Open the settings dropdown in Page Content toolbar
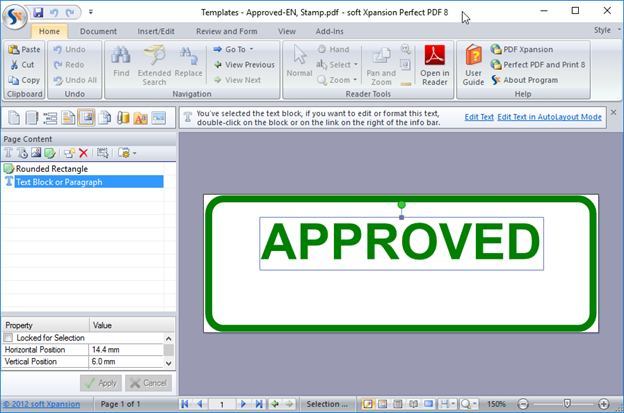This screenshot has height=413, width=624. (126, 153)
